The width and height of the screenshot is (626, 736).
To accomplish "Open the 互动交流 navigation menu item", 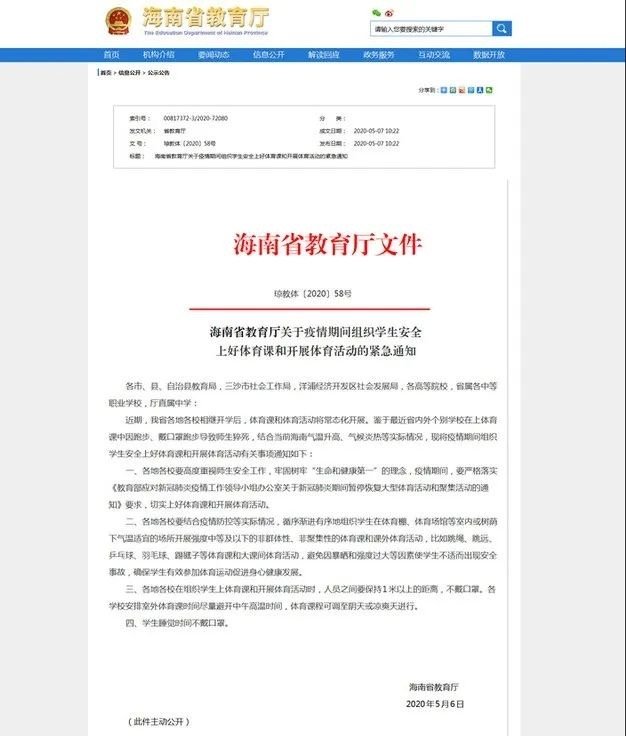I will pyautogui.click(x=434, y=54).
